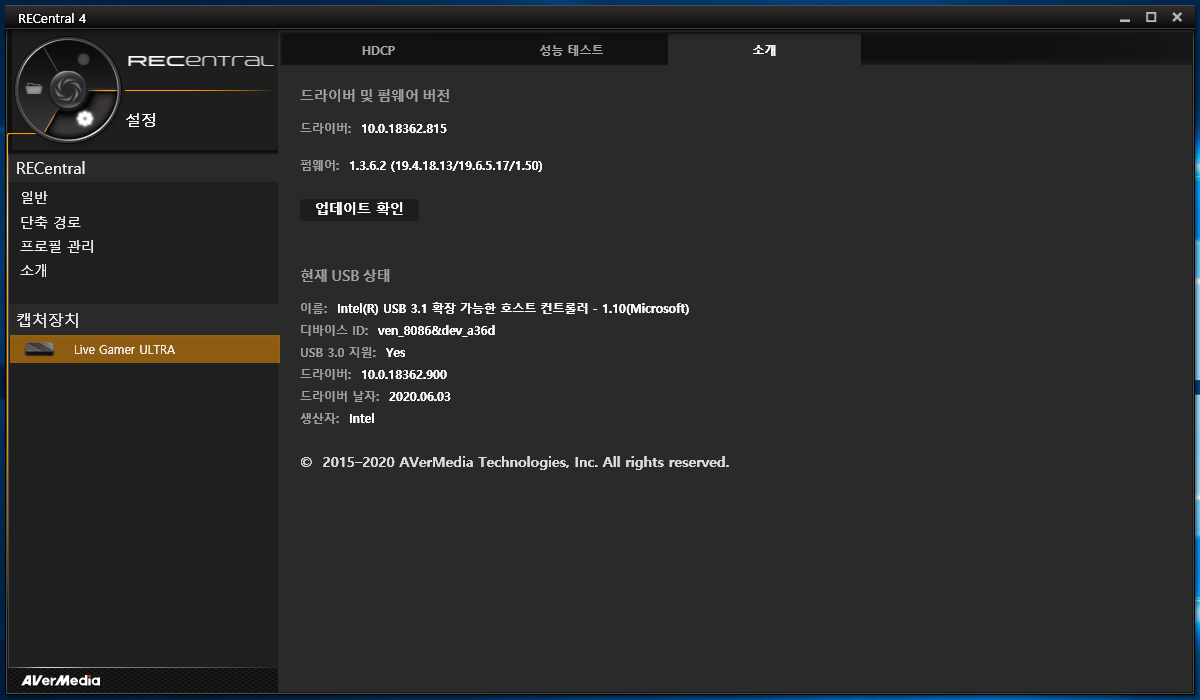The height and width of the screenshot is (700, 1200).
Task: Click device ID ven_8086&dev_a36d
Action: 436,330
